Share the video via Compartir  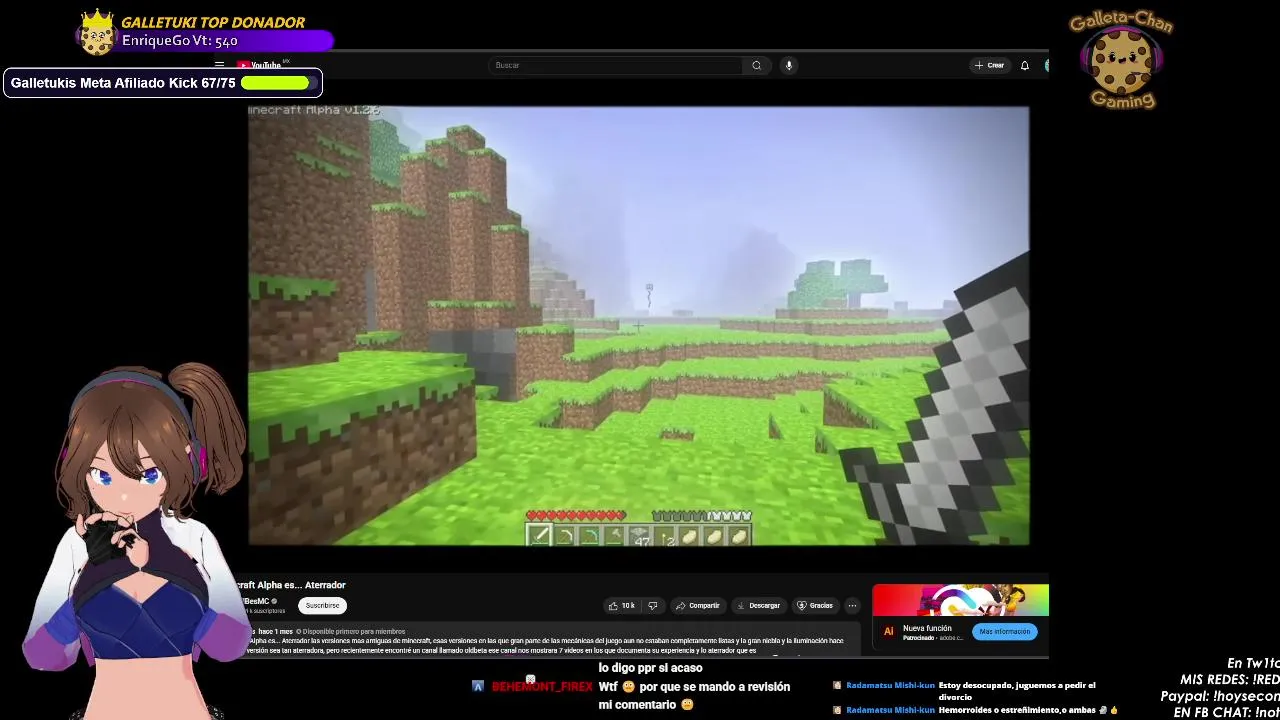coord(697,605)
